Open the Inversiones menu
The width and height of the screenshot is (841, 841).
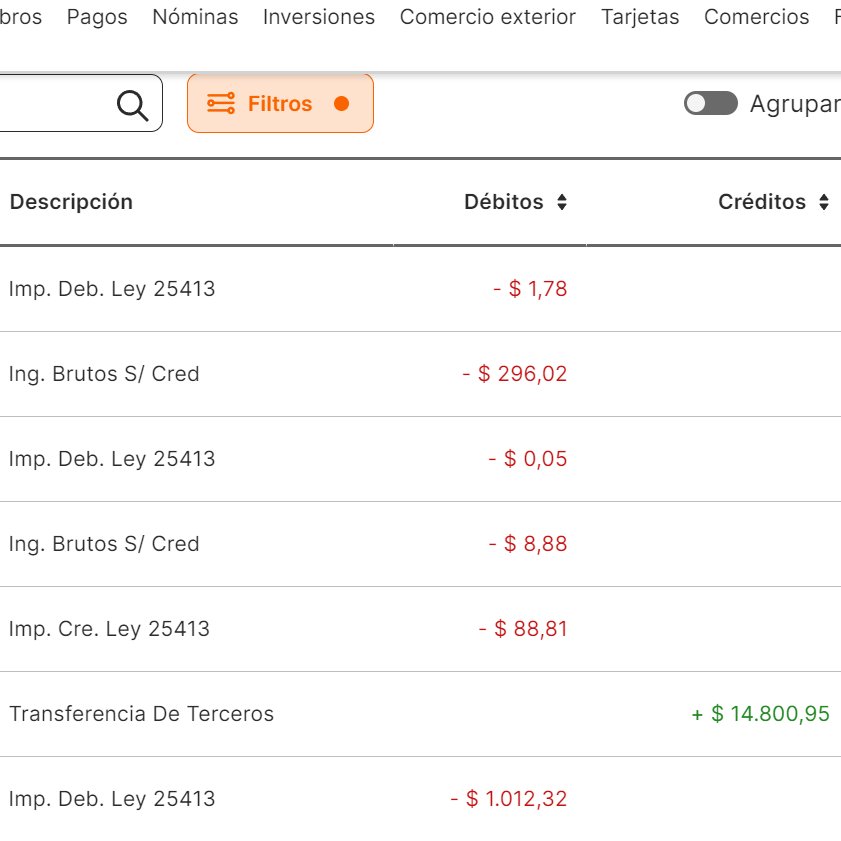[319, 17]
